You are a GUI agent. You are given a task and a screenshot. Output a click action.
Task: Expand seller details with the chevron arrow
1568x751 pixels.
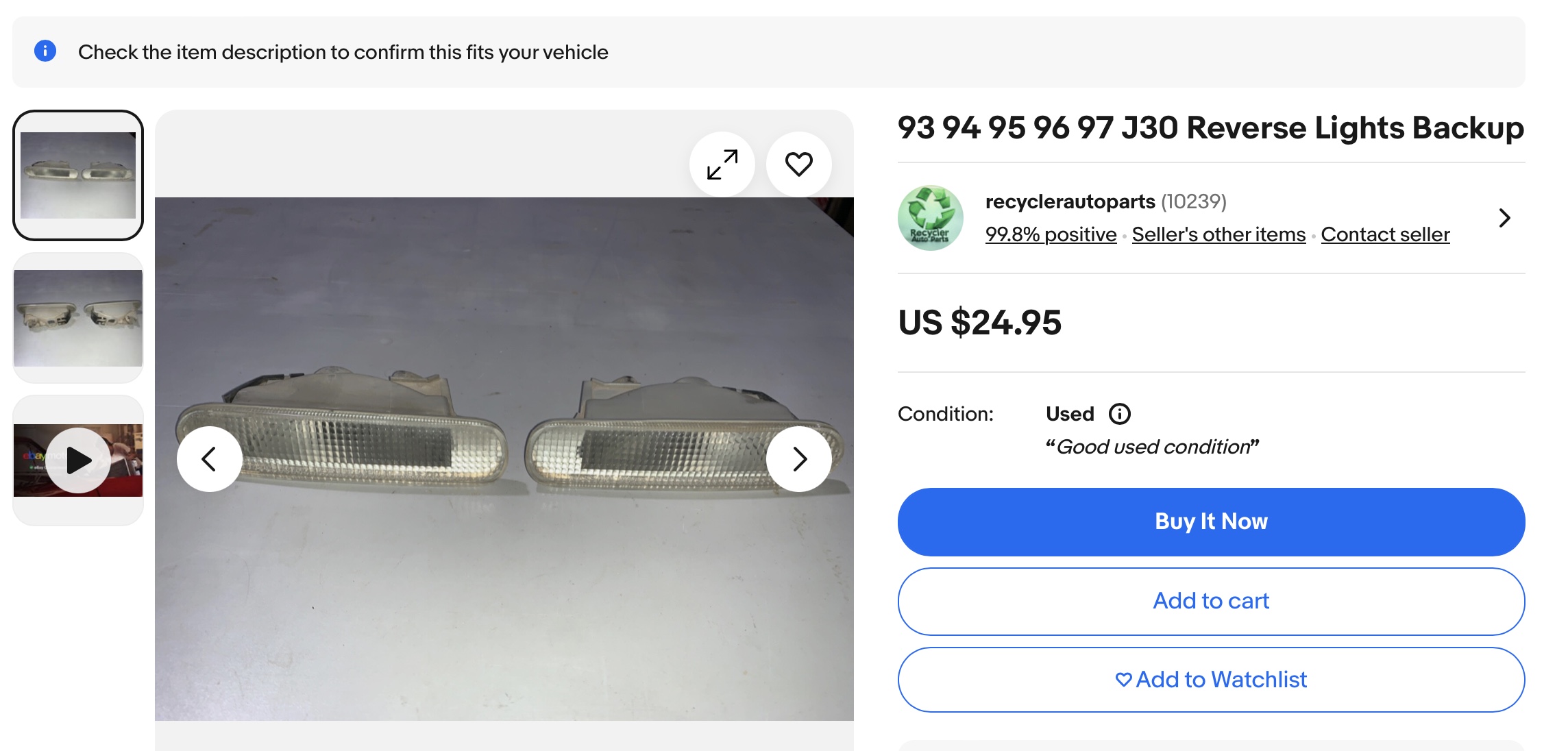click(1504, 218)
